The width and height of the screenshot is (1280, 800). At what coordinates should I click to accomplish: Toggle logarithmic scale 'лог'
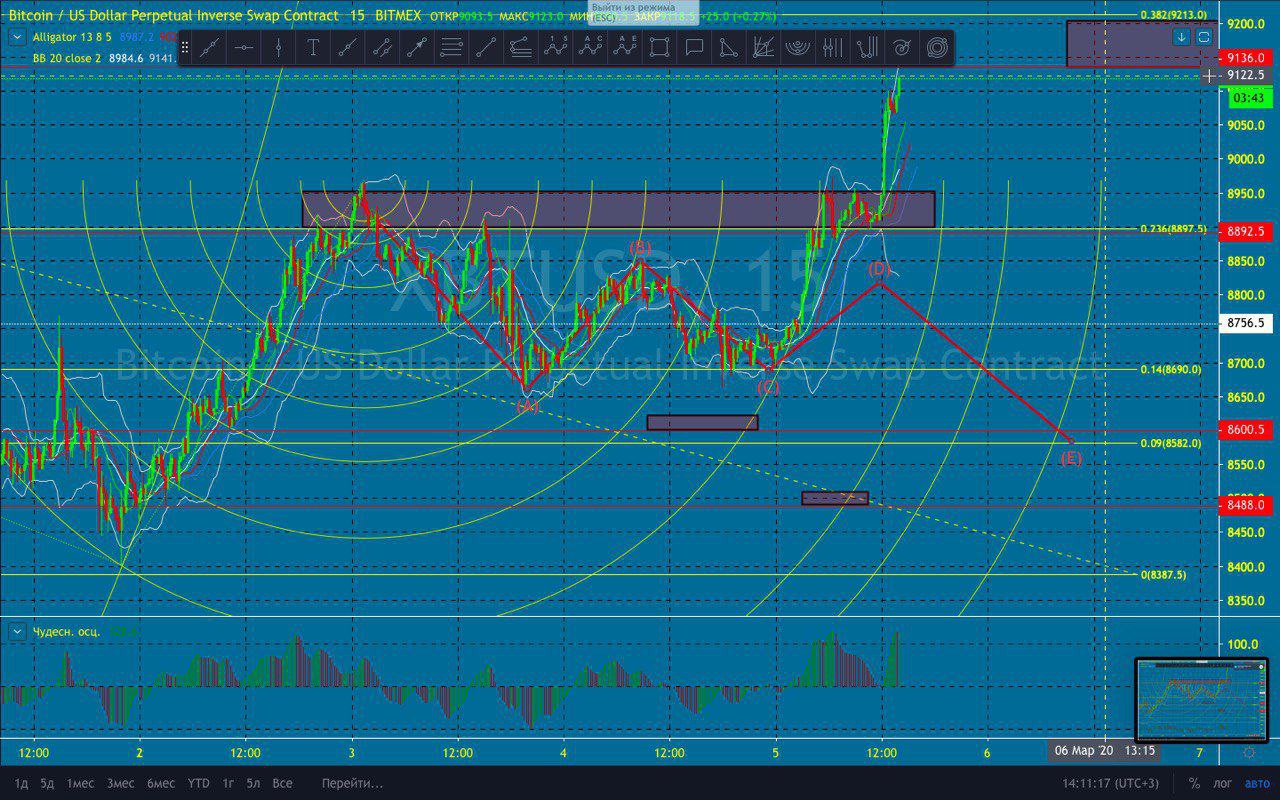[x=1222, y=783]
